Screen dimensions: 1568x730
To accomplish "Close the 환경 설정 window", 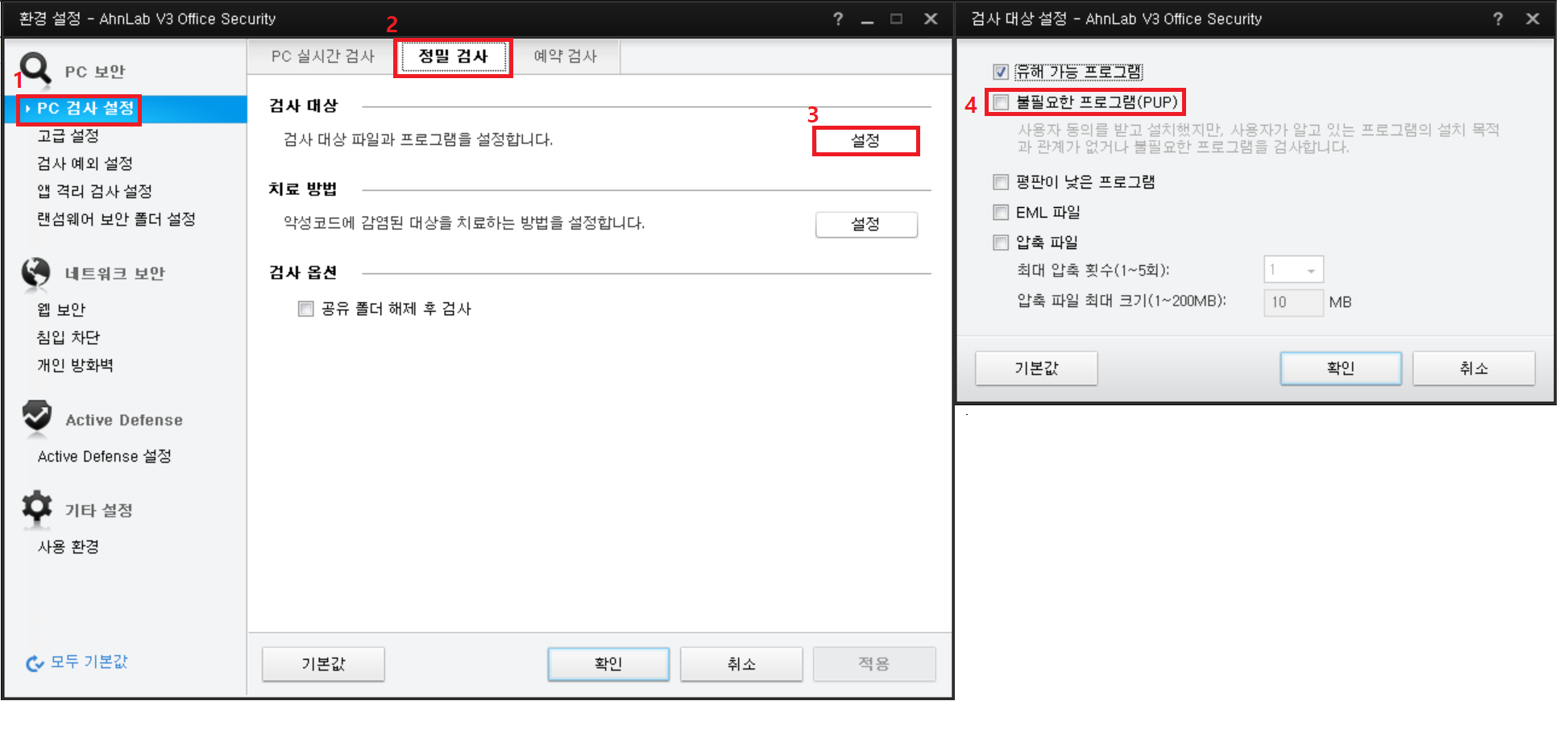I will click(x=931, y=19).
